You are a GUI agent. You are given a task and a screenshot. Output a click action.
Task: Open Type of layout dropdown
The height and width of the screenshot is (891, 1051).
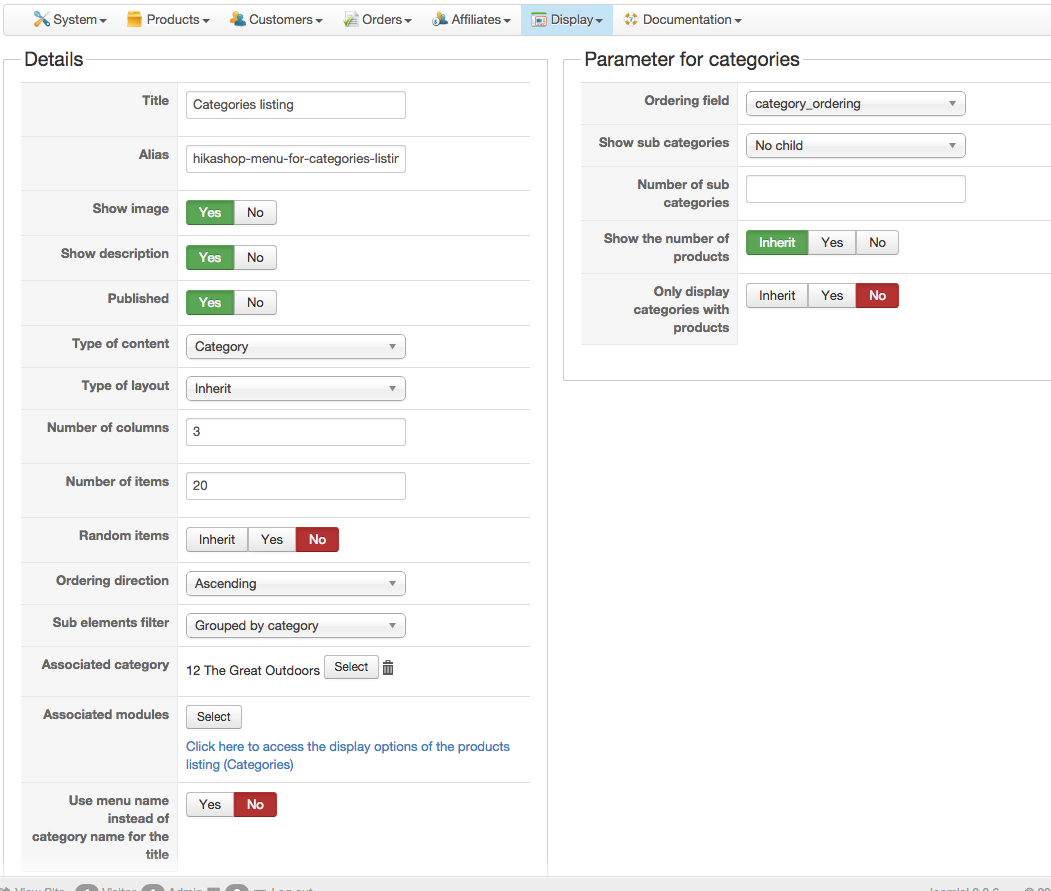pos(296,389)
